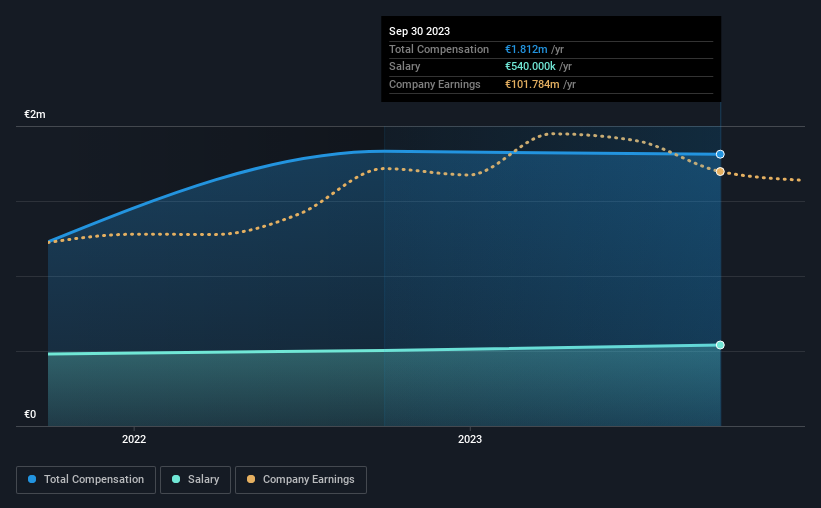The width and height of the screenshot is (821, 508).
Task: Click the €0 y-axis label
Action: point(30,414)
